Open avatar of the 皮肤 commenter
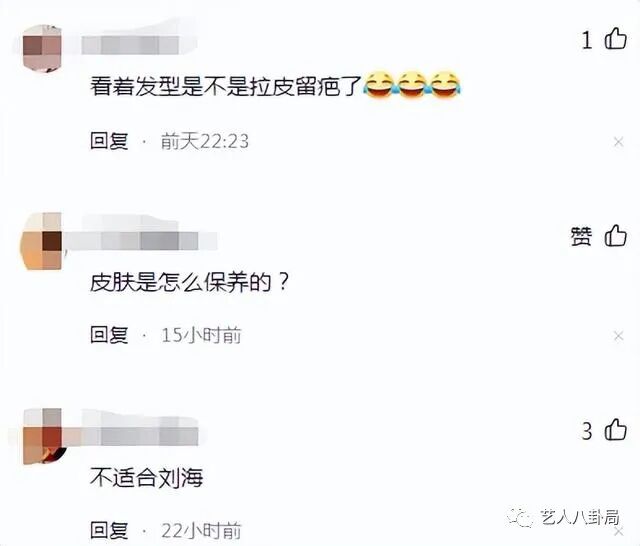This screenshot has height=546, width=640. click(42, 241)
